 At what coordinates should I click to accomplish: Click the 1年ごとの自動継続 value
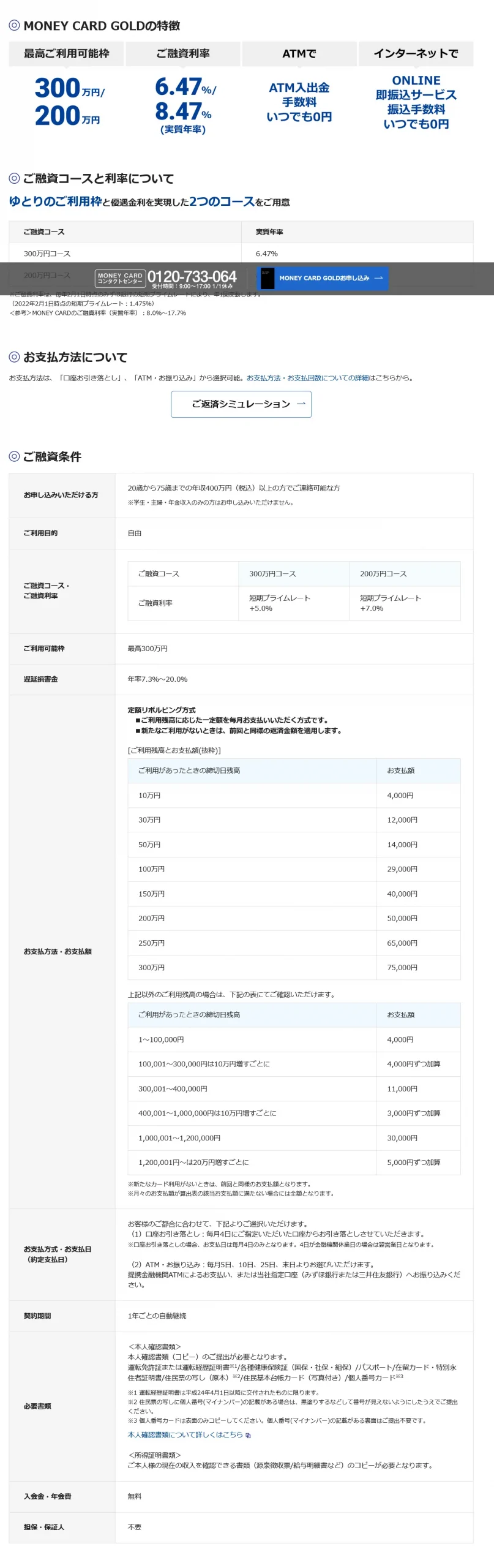click(157, 1316)
